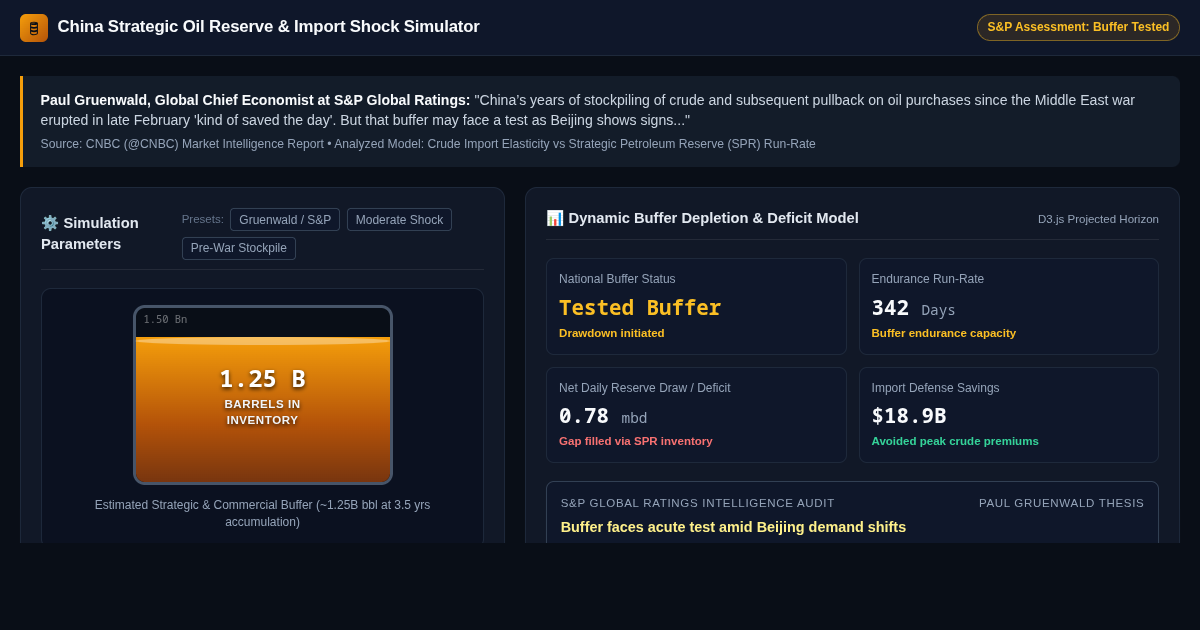Click the 'Buffer endurance capacity' note

point(944,333)
